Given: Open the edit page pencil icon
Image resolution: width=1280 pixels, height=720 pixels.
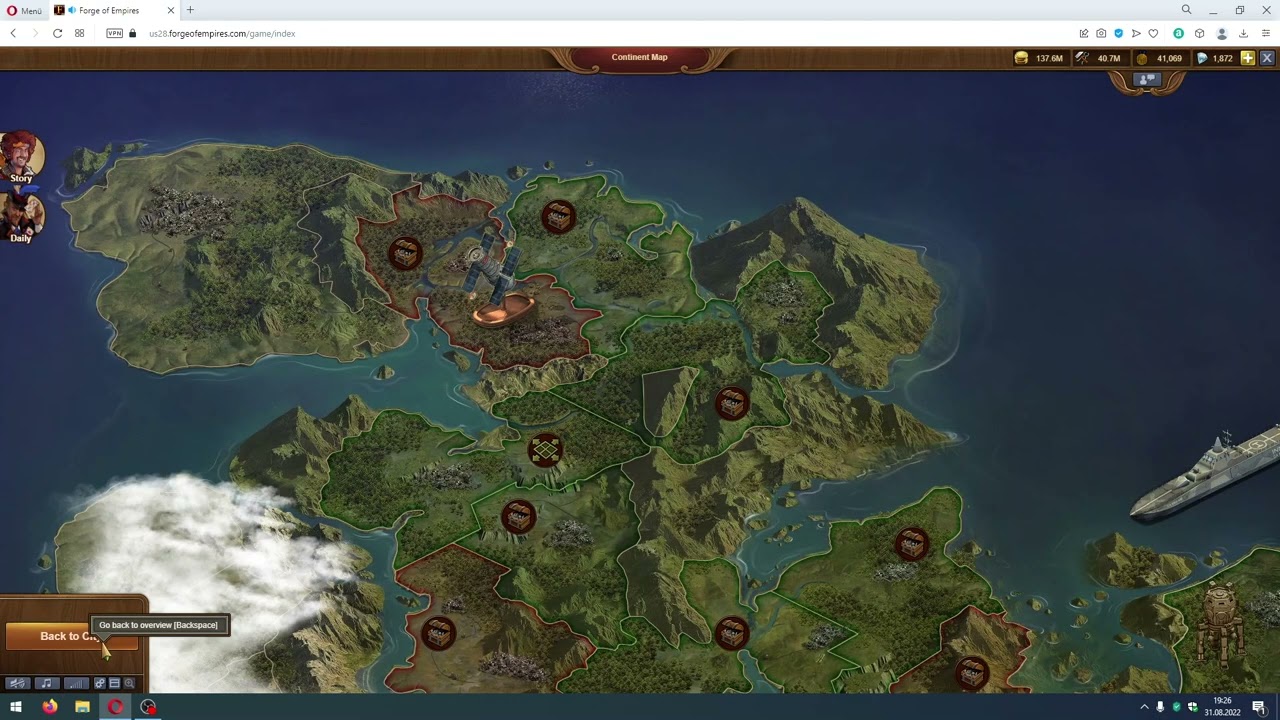Looking at the screenshot, I should coord(1083,33).
